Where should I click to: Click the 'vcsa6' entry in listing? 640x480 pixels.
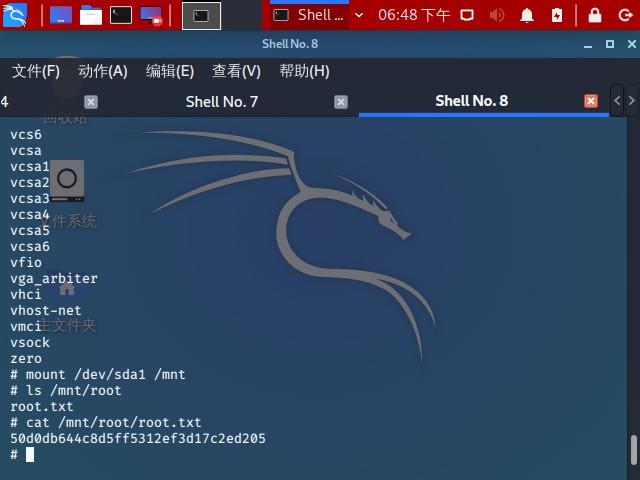pos(30,246)
